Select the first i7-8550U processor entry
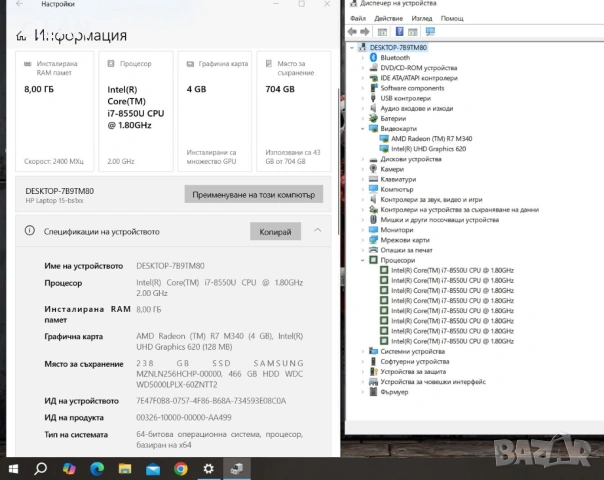Viewport: 604px width, 480px height. click(452, 270)
